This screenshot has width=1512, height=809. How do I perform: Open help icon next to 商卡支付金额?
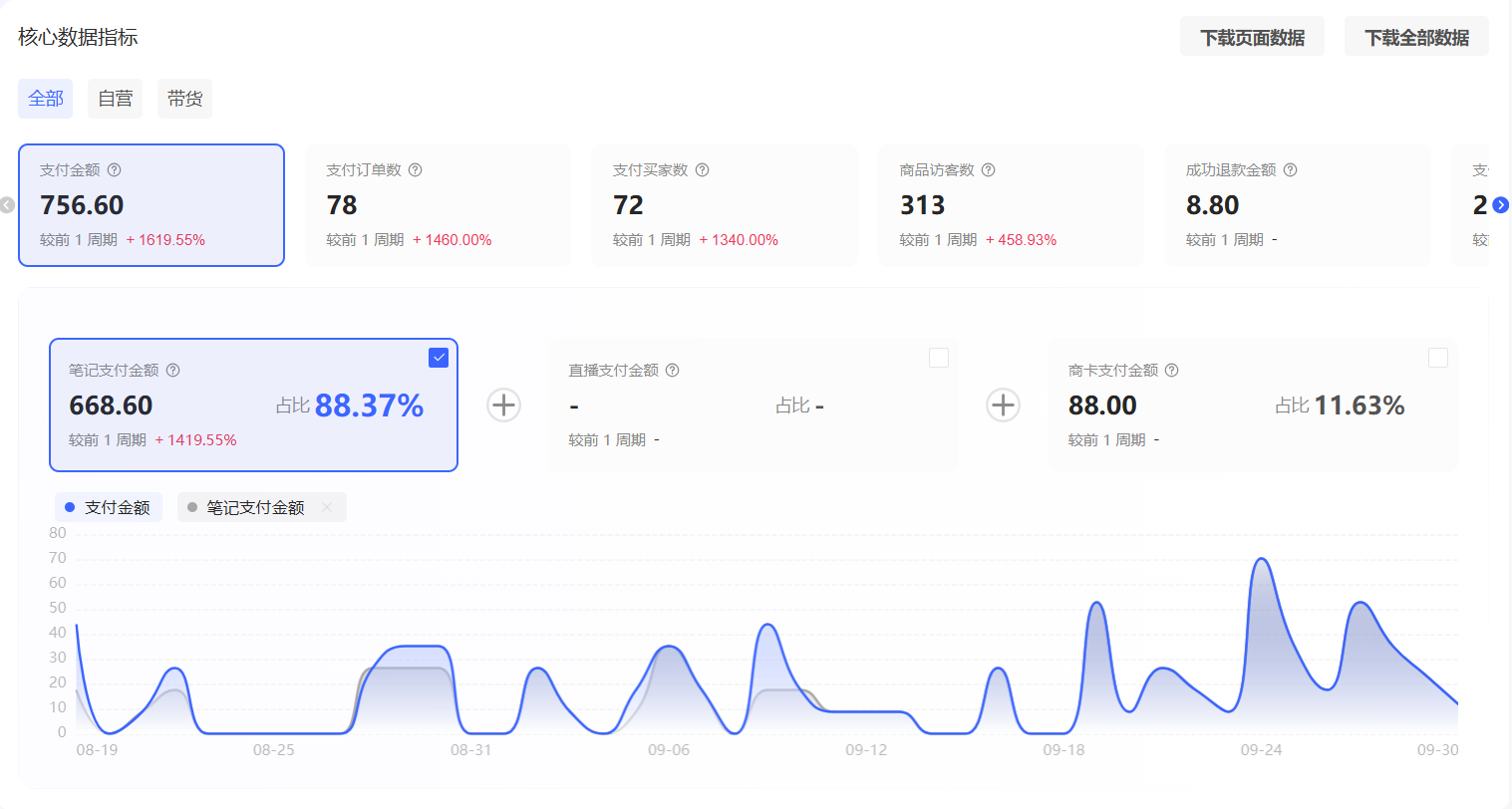point(1172,371)
